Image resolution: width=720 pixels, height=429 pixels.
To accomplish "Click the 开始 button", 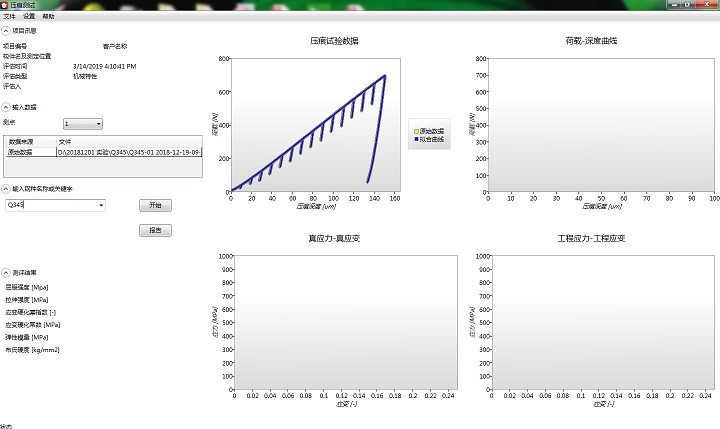I will click(154, 204).
